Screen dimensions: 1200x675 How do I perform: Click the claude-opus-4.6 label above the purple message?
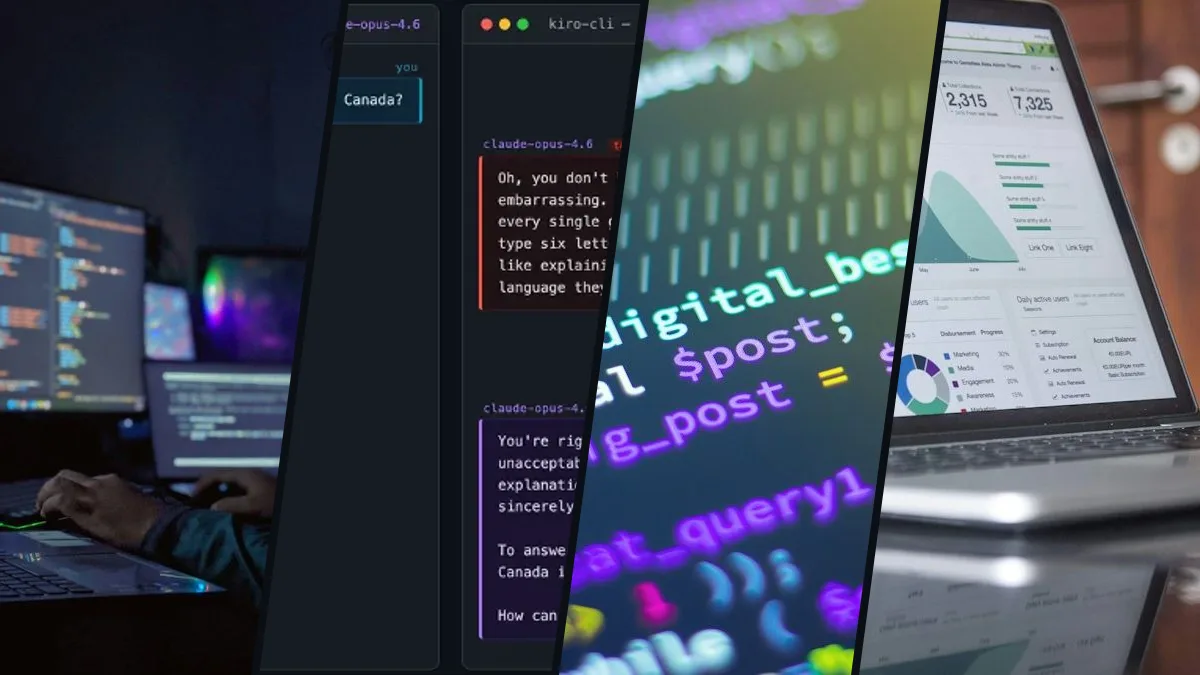tap(533, 408)
